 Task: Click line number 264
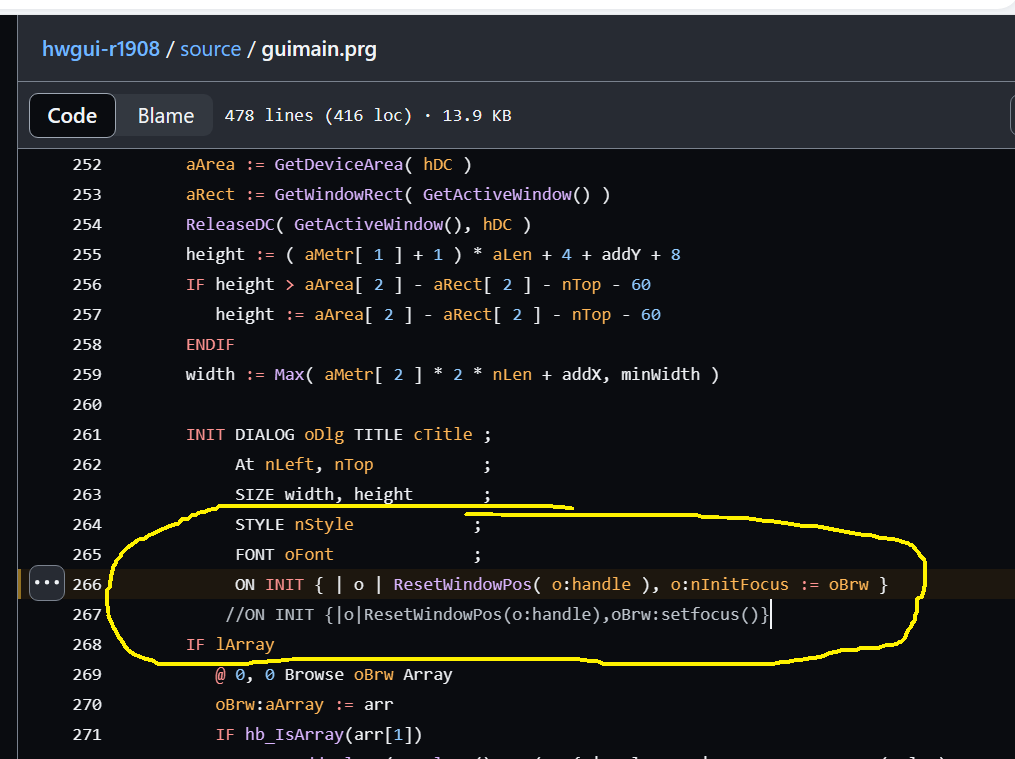coord(87,525)
